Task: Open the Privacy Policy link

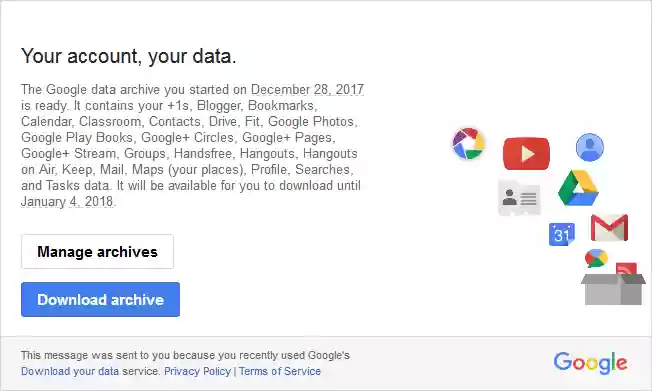Action: [198, 371]
